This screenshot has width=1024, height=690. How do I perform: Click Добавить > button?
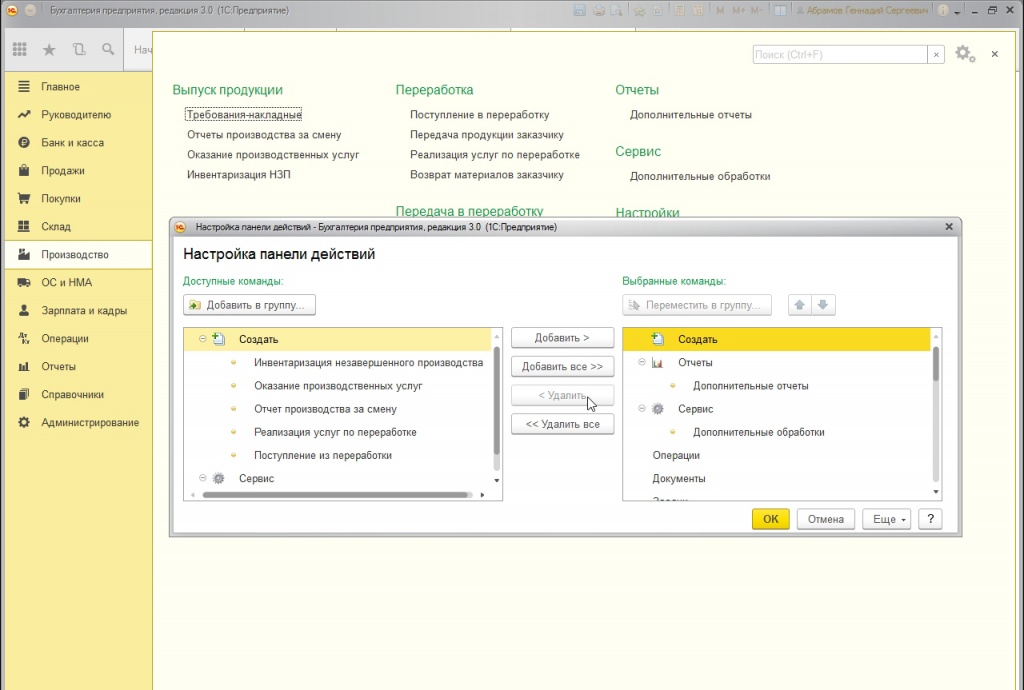(562, 337)
